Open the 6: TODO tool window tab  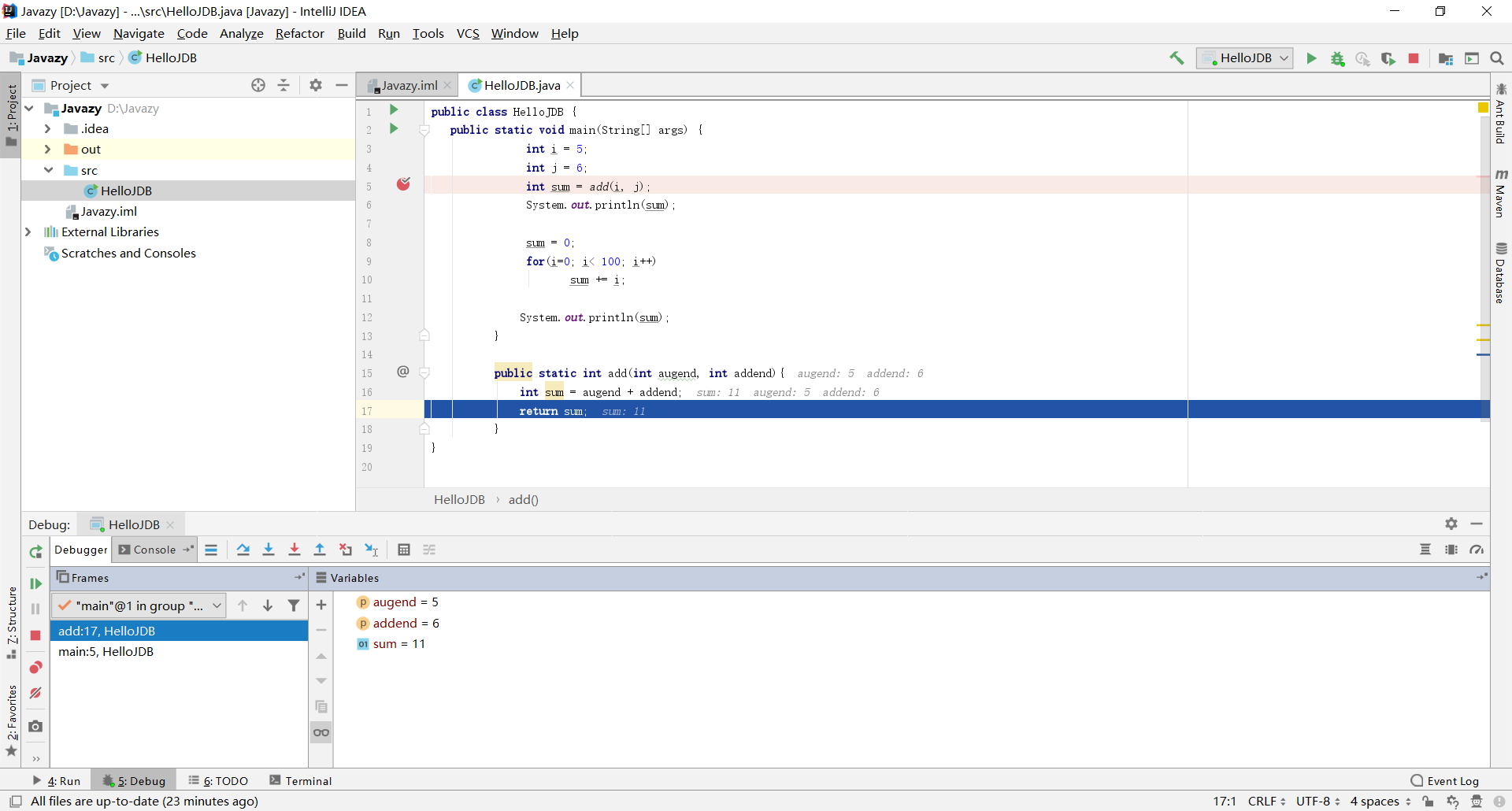tap(218, 781)
